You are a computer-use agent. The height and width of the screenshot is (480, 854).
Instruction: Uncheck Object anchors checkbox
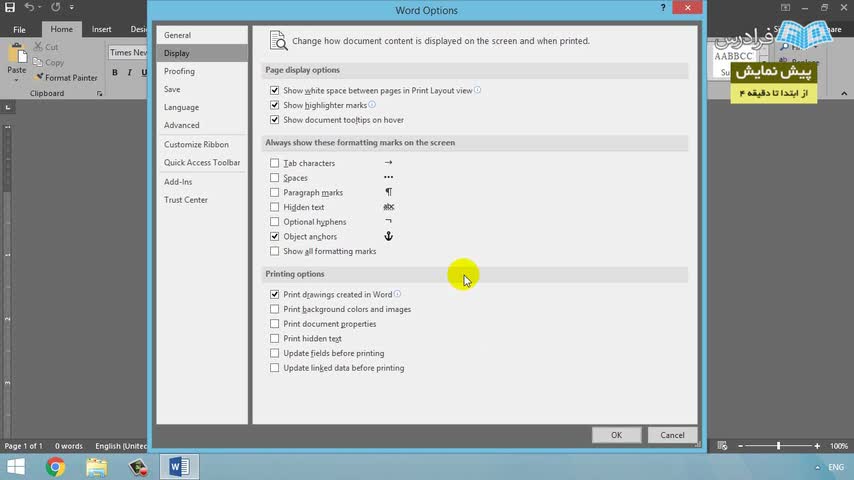[274, 236]
